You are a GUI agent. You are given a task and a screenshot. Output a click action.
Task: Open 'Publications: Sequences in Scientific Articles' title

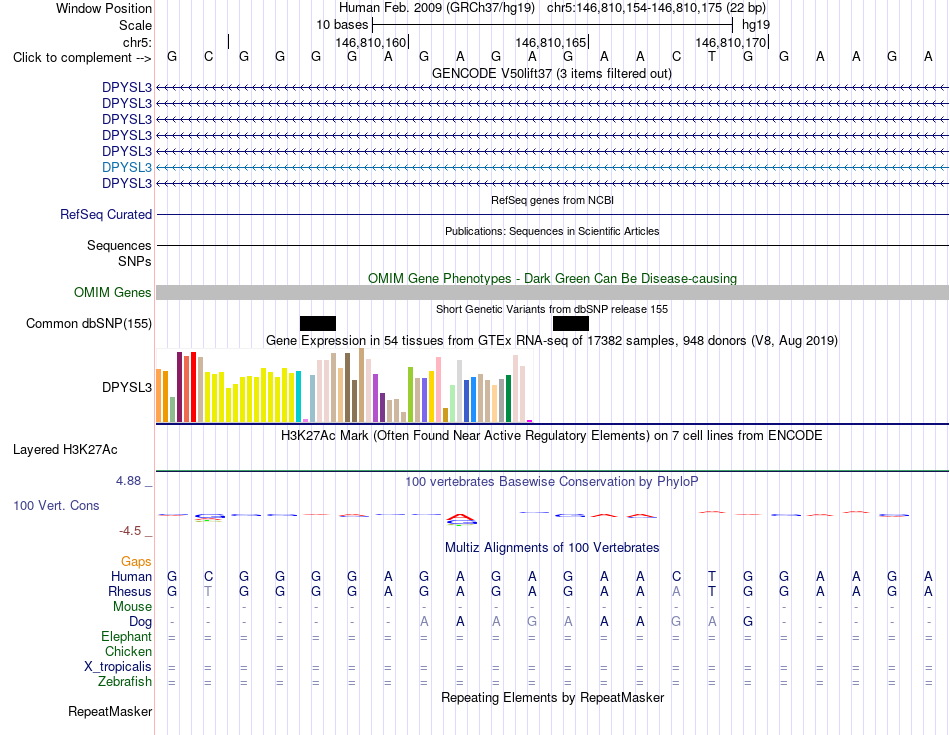tap(552, 231)
